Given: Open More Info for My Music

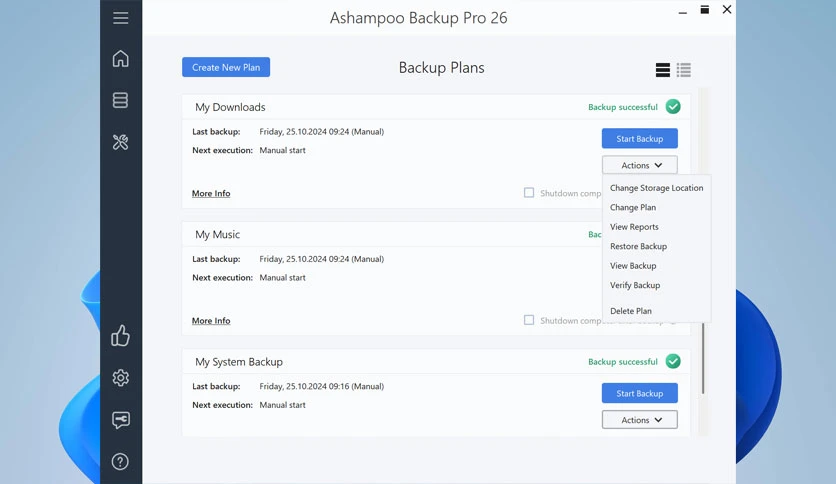Looking at the screenshot, I should tap(211, 321).
